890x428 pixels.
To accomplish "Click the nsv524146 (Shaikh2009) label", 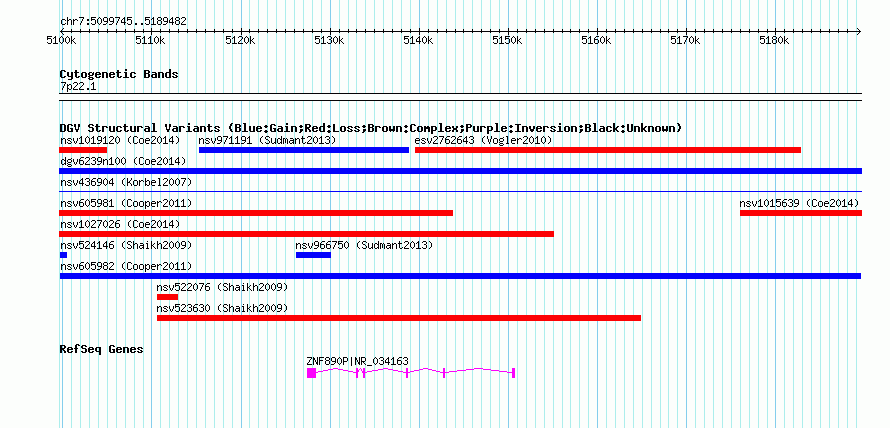I will [x=126, y=245].
